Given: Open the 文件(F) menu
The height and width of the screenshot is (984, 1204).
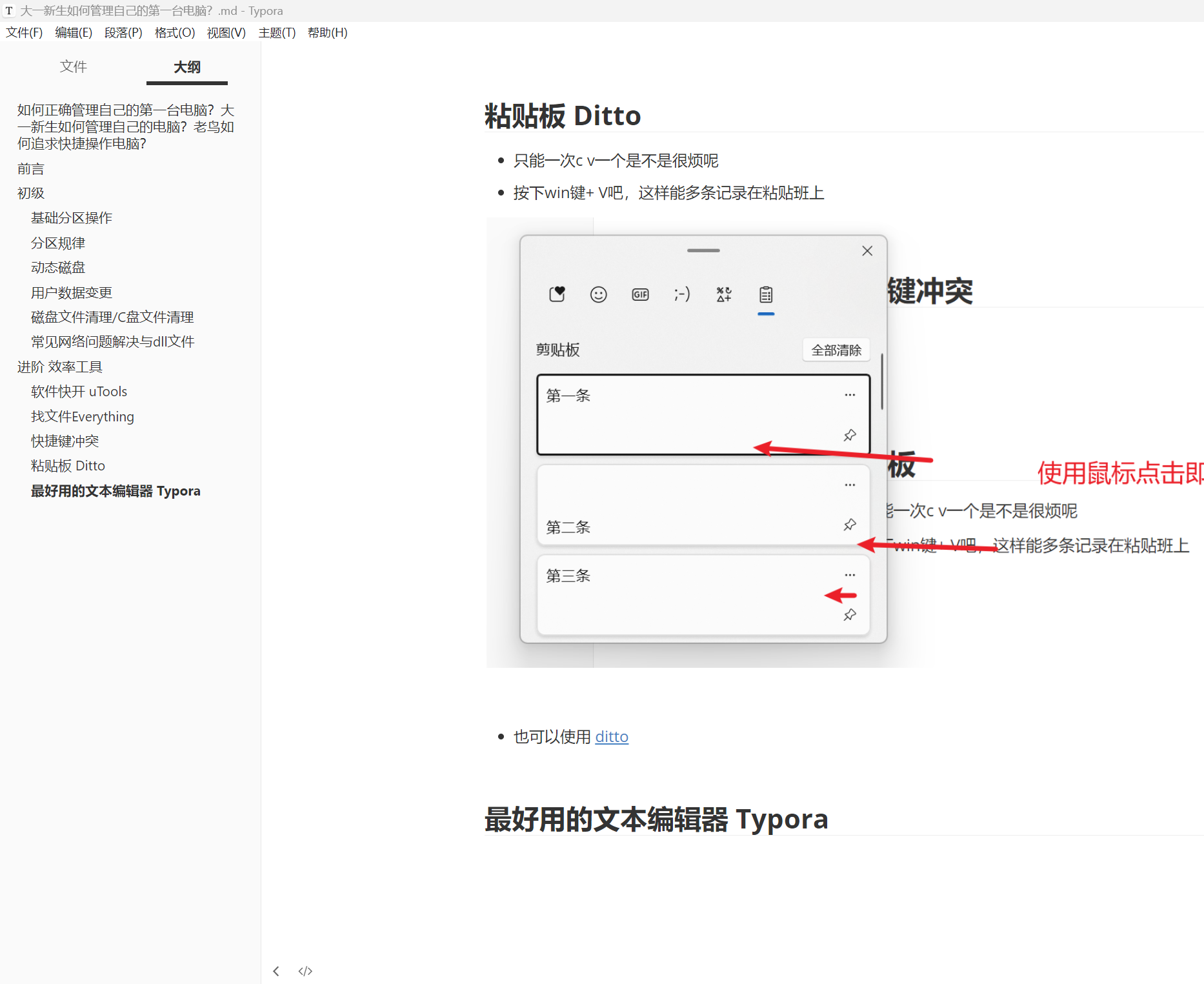Looking at the screenshot, I should coord(25,32).
